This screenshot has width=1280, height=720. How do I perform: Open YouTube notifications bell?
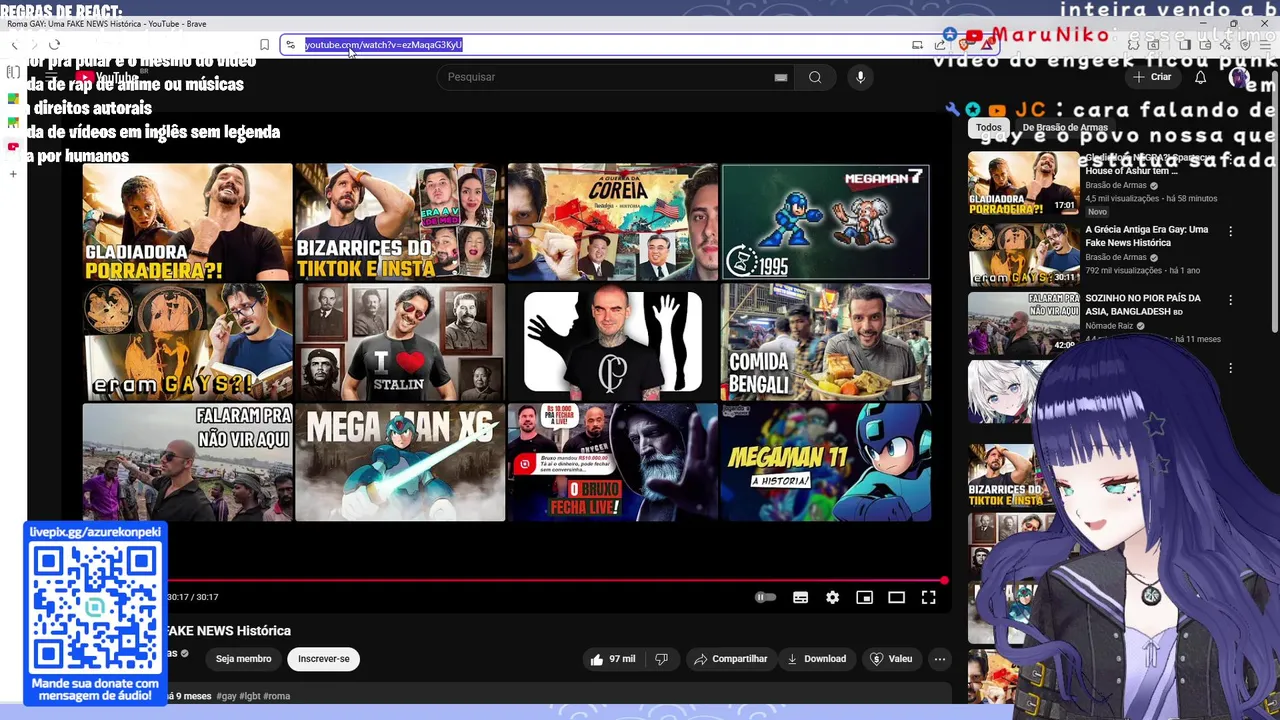[1201, 77]
